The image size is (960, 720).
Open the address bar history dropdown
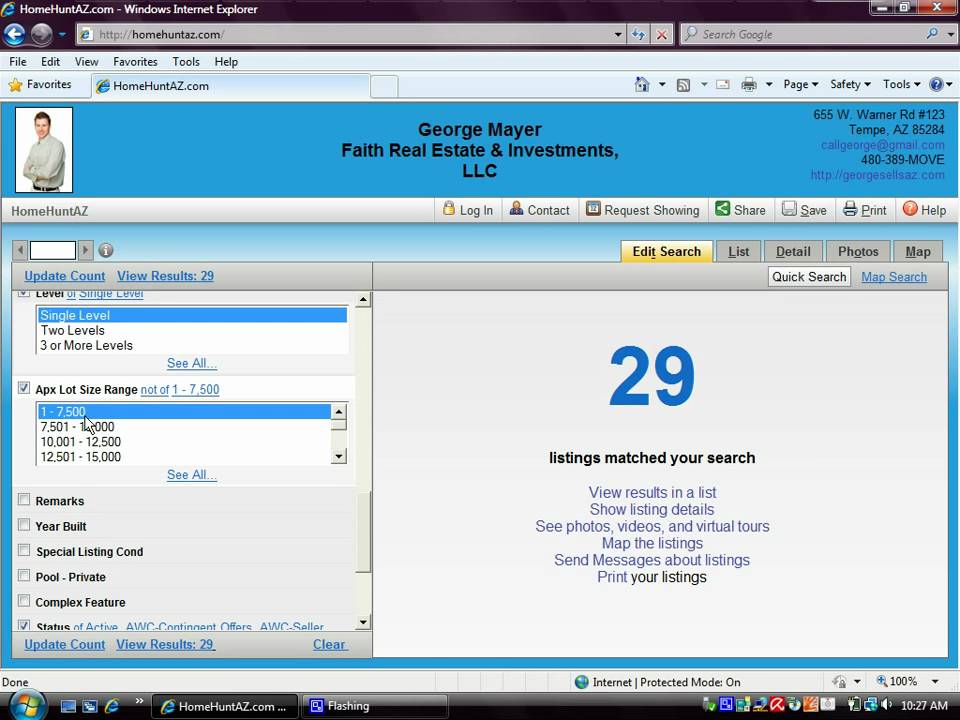(x=618, y=34)
